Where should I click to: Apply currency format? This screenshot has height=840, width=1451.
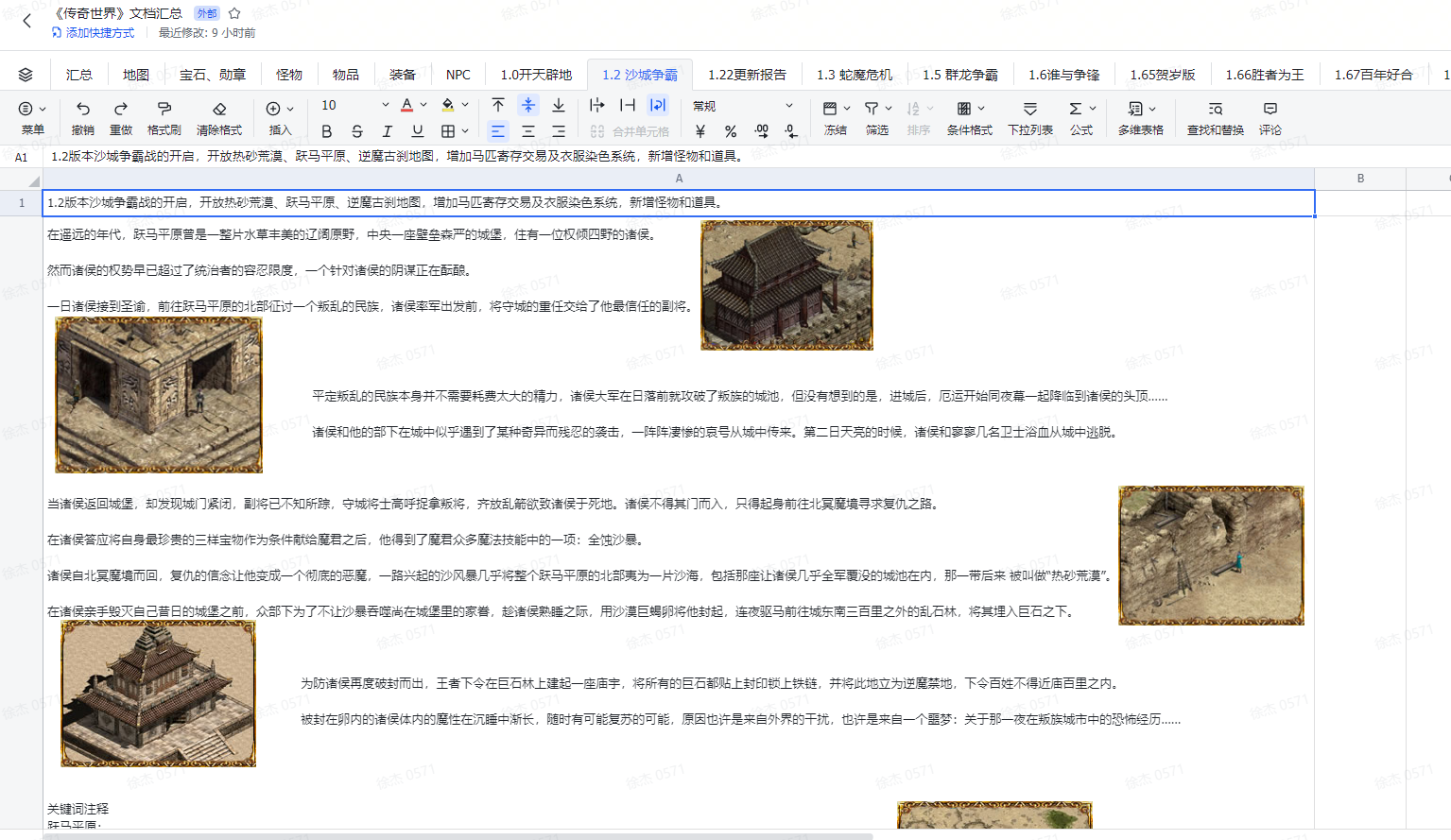click(x=700, y=131)
